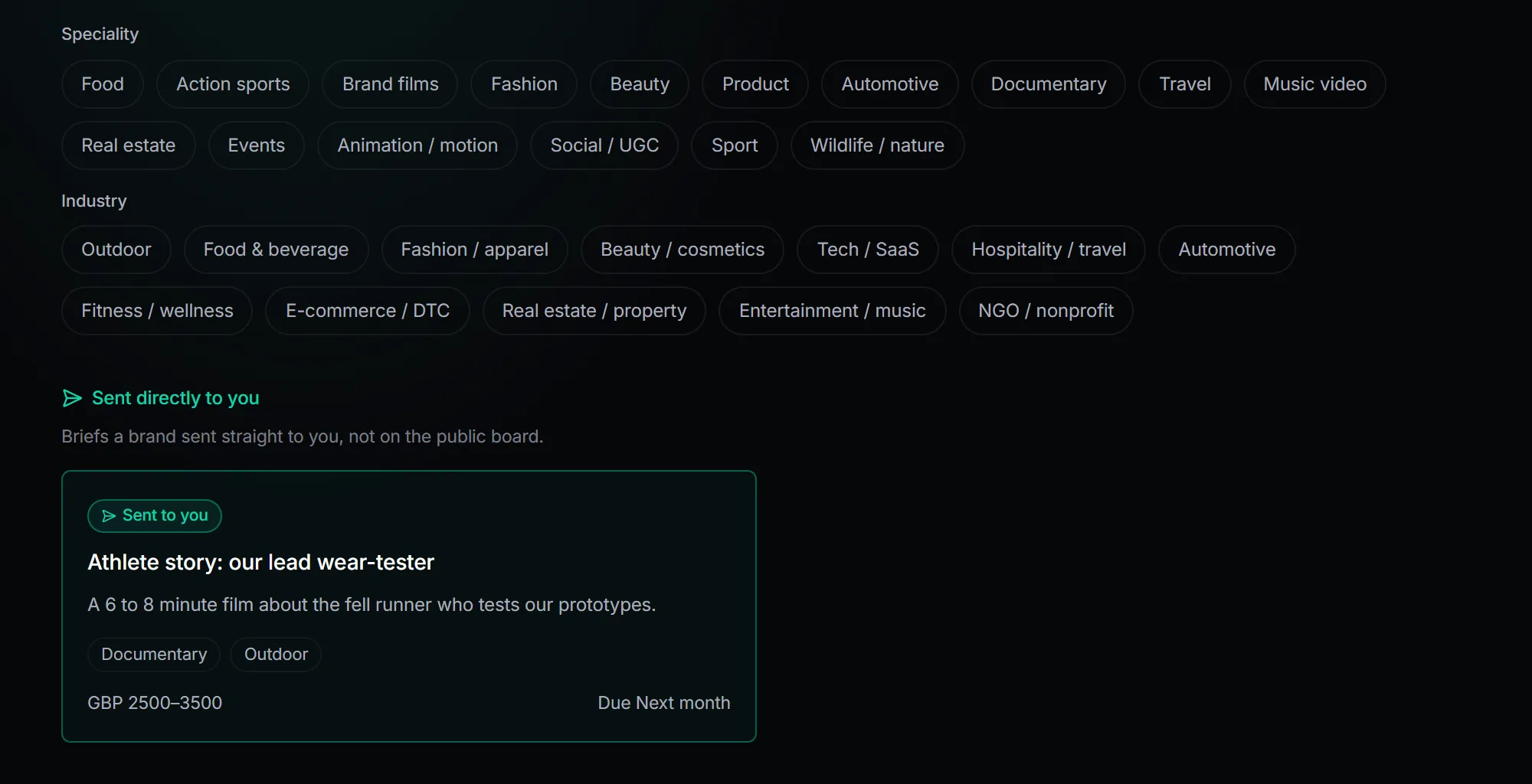
Task: Click the Speciality section label
Action: click(x=100, y=34)
